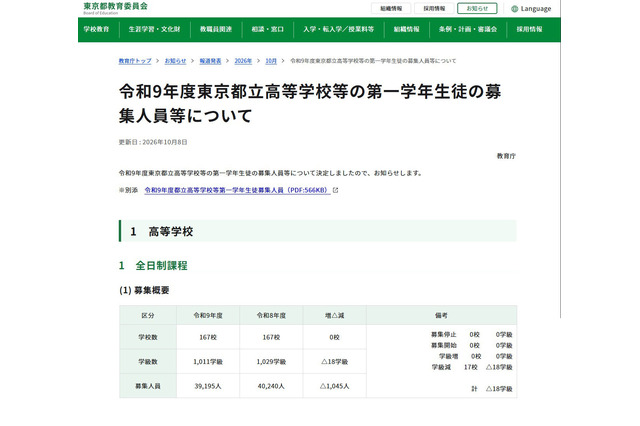This screenshot has width=640, height=426.
Task: Open the 相談・窓口 navigation menu
Action: [x=268, y=29]
